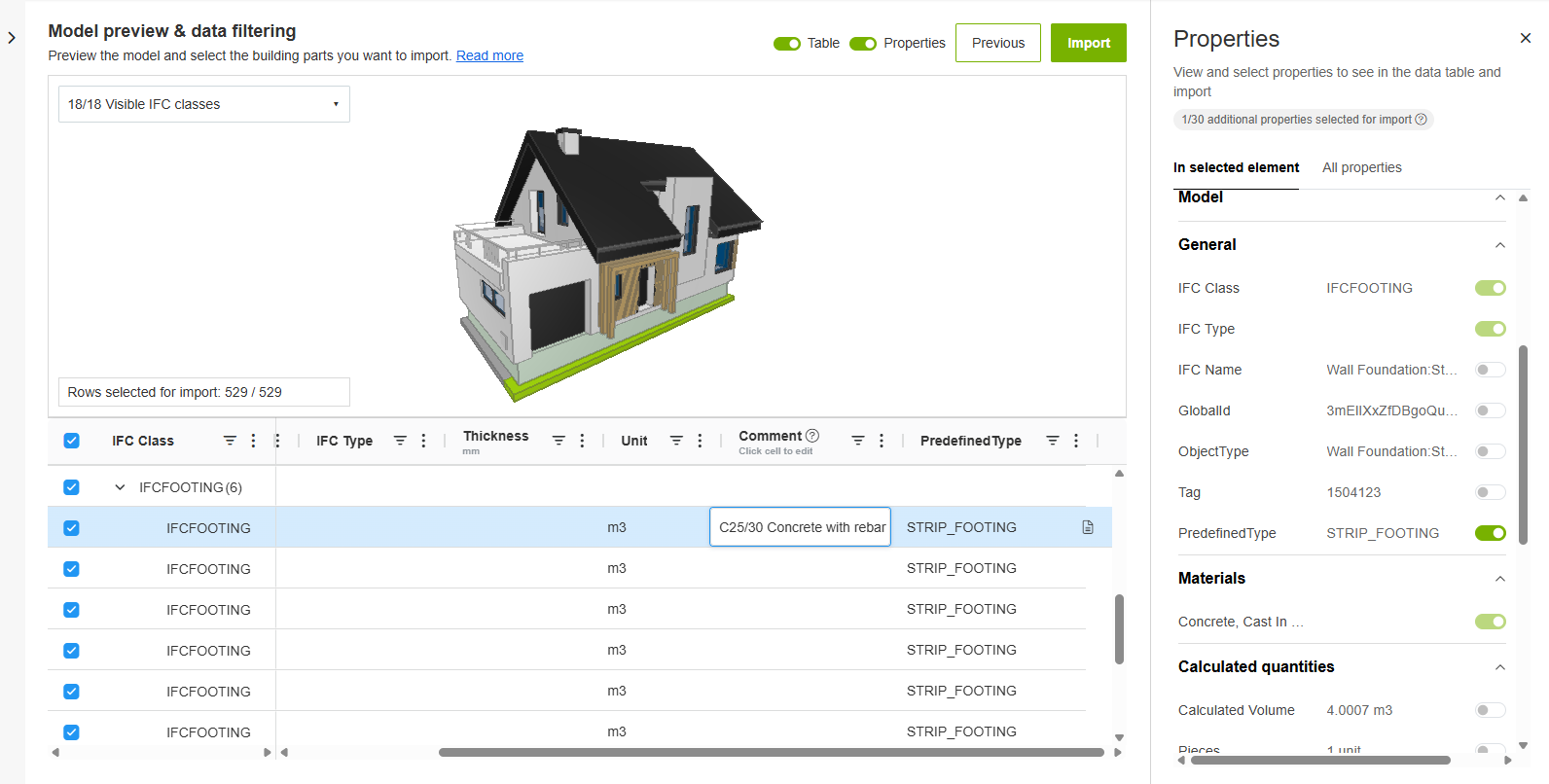Click the 4.0007 m3 volume value
The width and height of the screenshot is (1549, 784).
[1359, 710]
